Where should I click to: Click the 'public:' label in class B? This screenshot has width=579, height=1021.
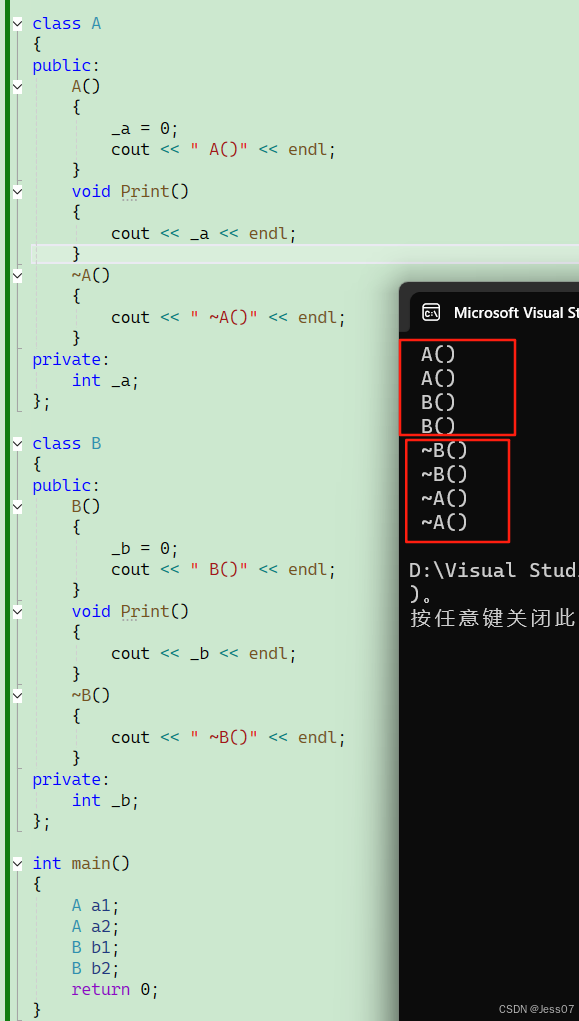pyautogui.click(x=66, y=486)
